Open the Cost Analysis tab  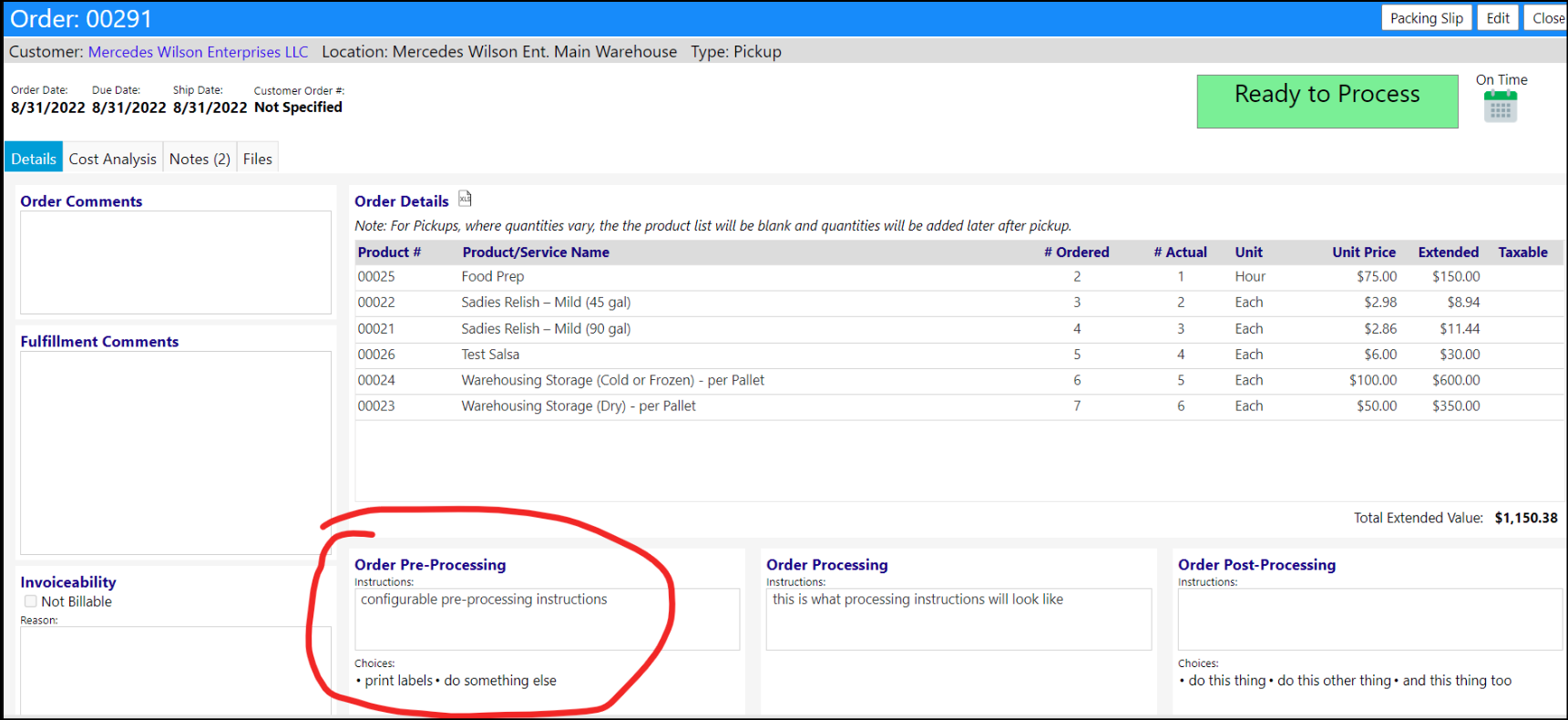(x=113, y=159)
